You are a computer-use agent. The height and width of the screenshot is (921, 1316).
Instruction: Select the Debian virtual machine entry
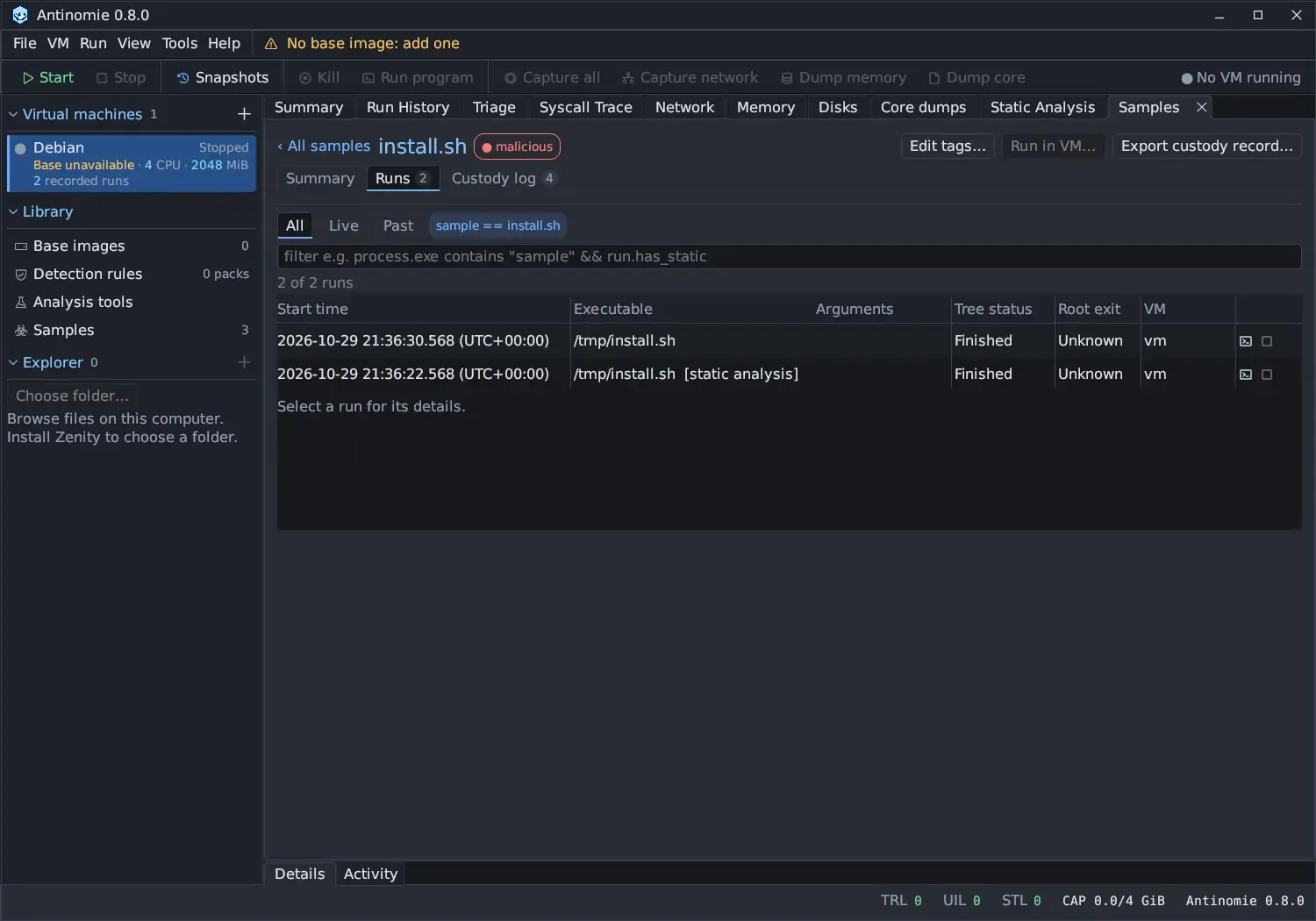[132, 163]
